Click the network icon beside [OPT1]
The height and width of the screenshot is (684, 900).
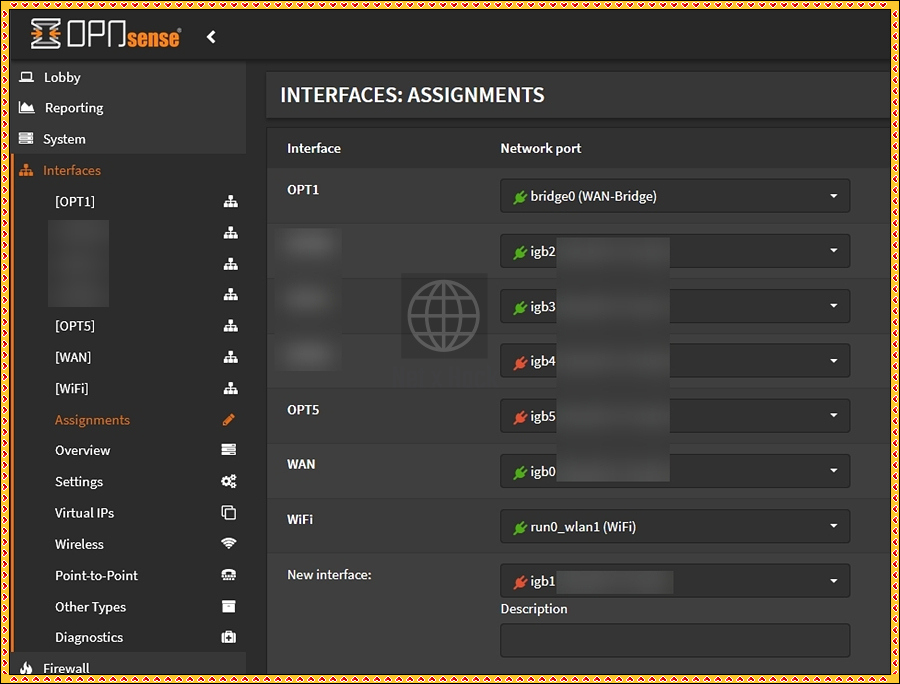pos(230,202)
